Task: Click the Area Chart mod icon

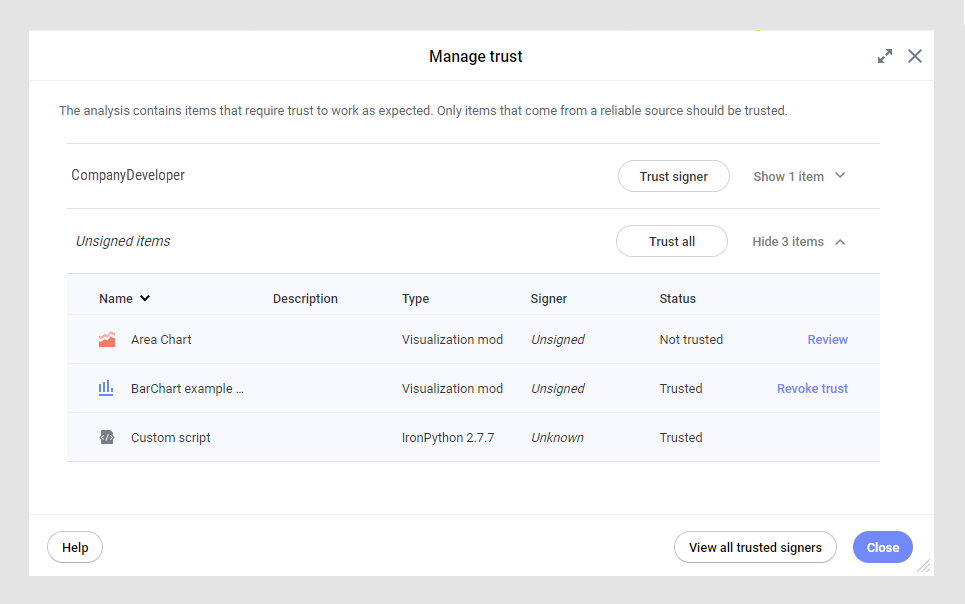Action: pos(107,340)
